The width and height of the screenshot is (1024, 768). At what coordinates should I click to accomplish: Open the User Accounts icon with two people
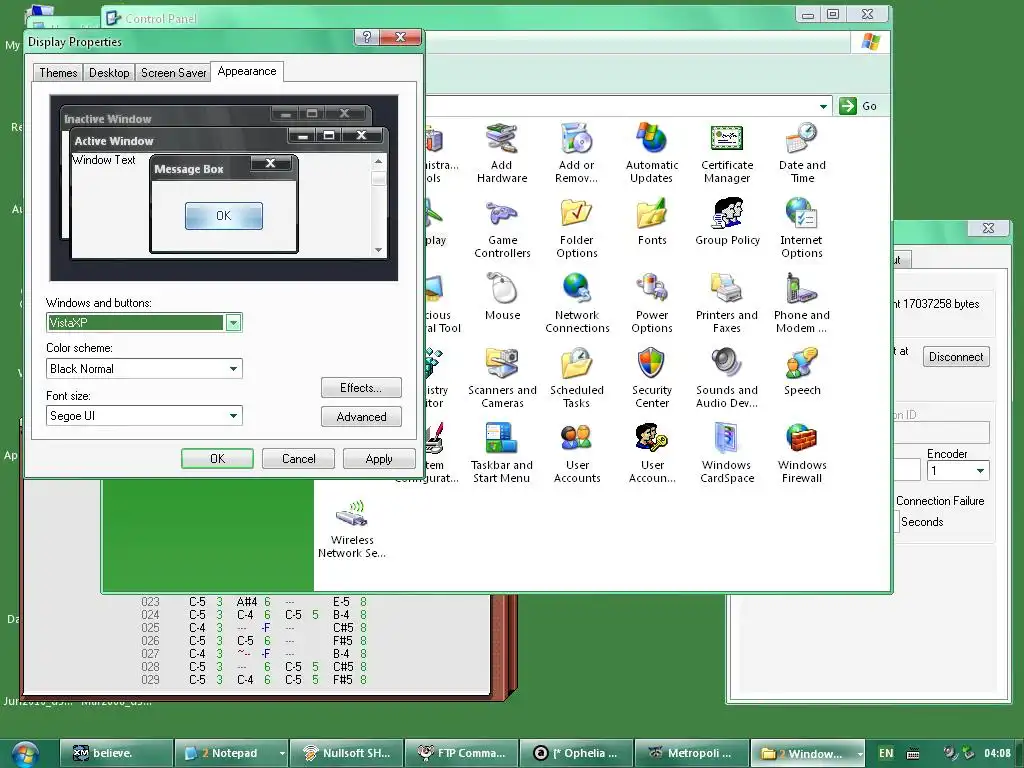pyautogui.click(x=576, y=453)
